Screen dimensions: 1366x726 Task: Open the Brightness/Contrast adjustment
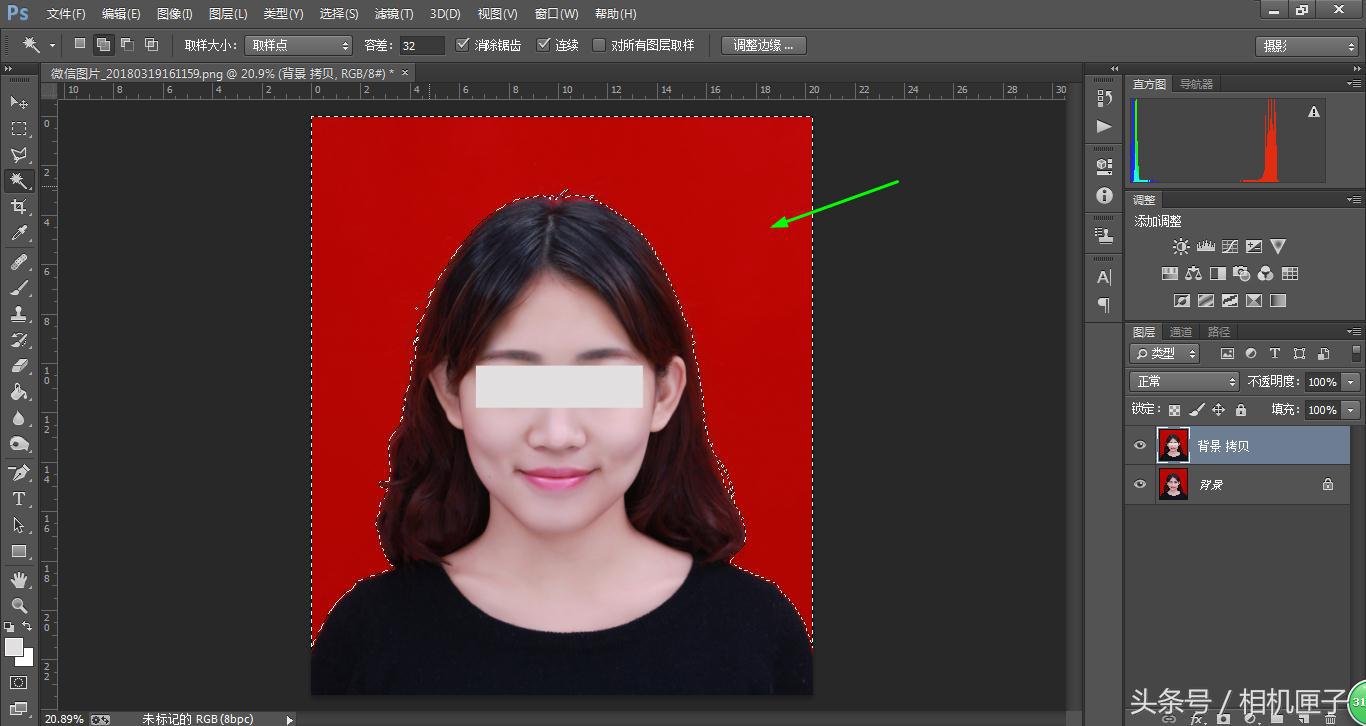click(1180, 245)
